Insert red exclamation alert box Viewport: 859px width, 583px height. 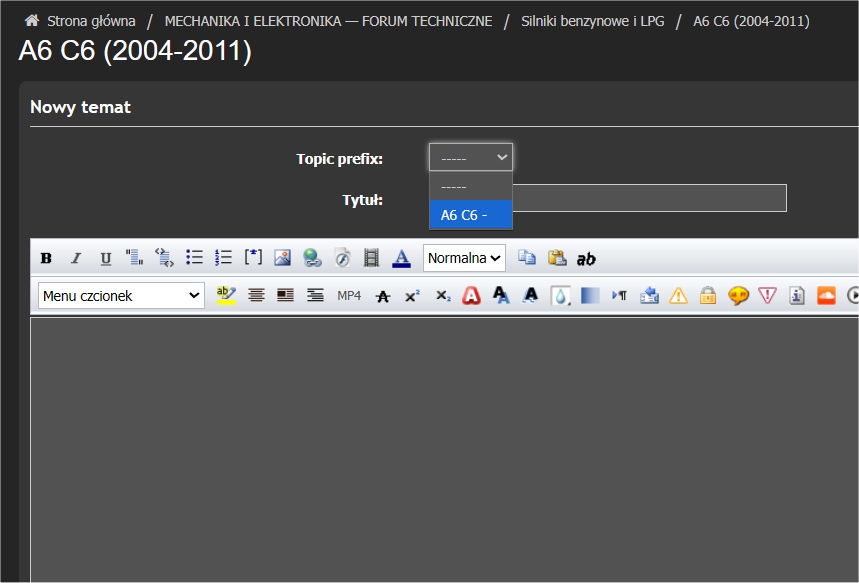(768, 296)
